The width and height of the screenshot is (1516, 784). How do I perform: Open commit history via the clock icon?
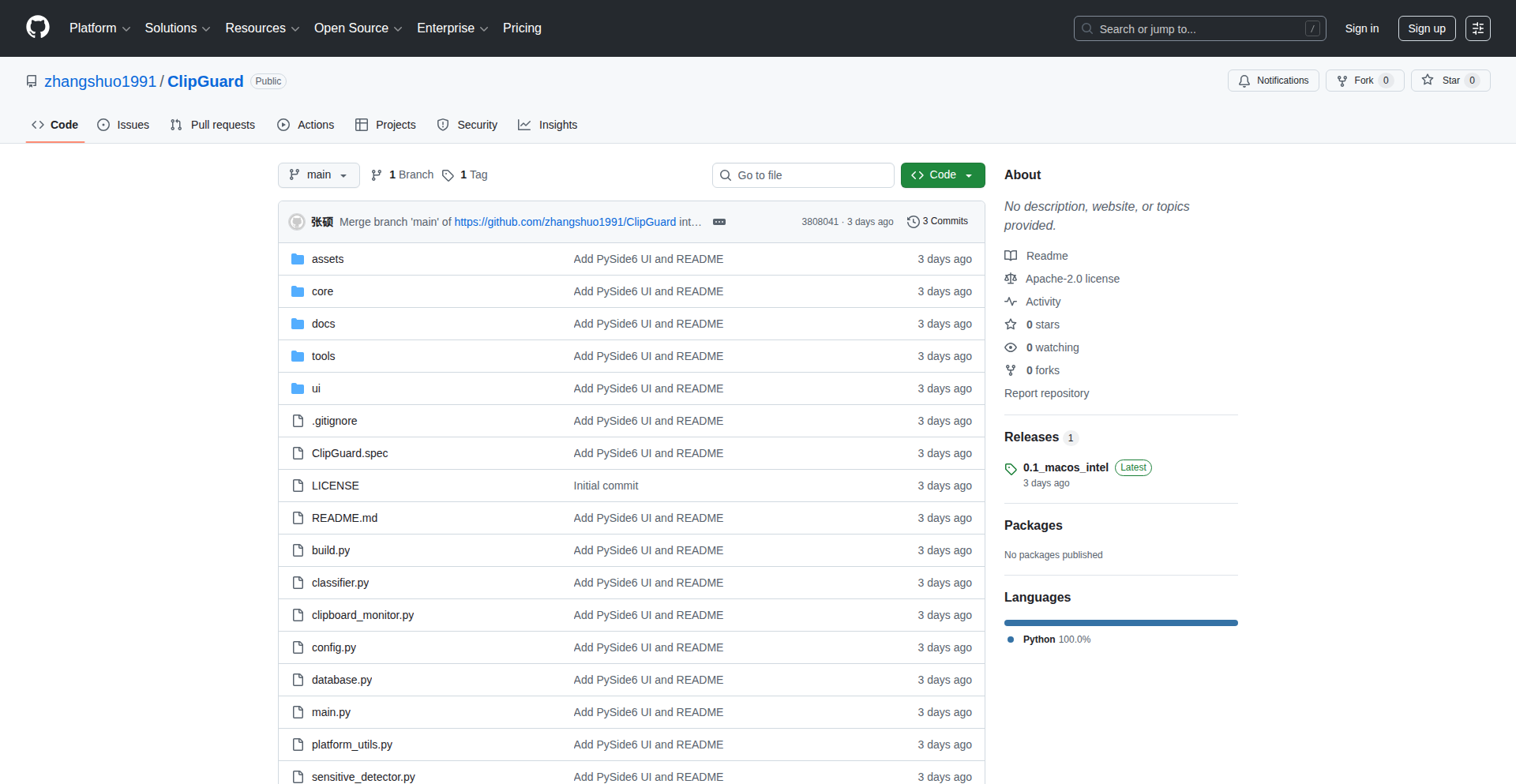pos(914,221)
